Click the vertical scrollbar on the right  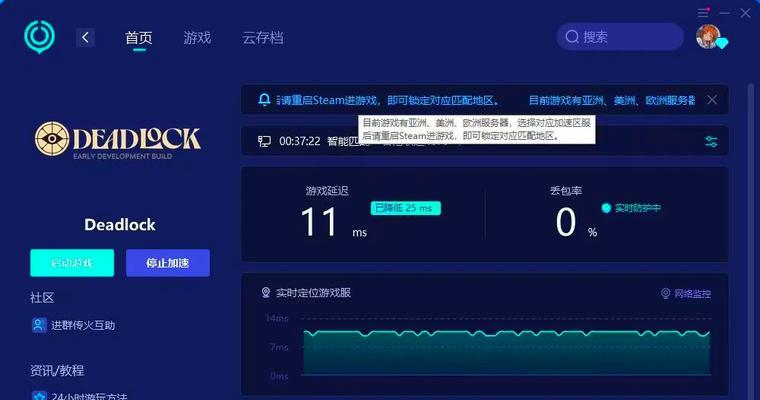[x=751, y=240]
